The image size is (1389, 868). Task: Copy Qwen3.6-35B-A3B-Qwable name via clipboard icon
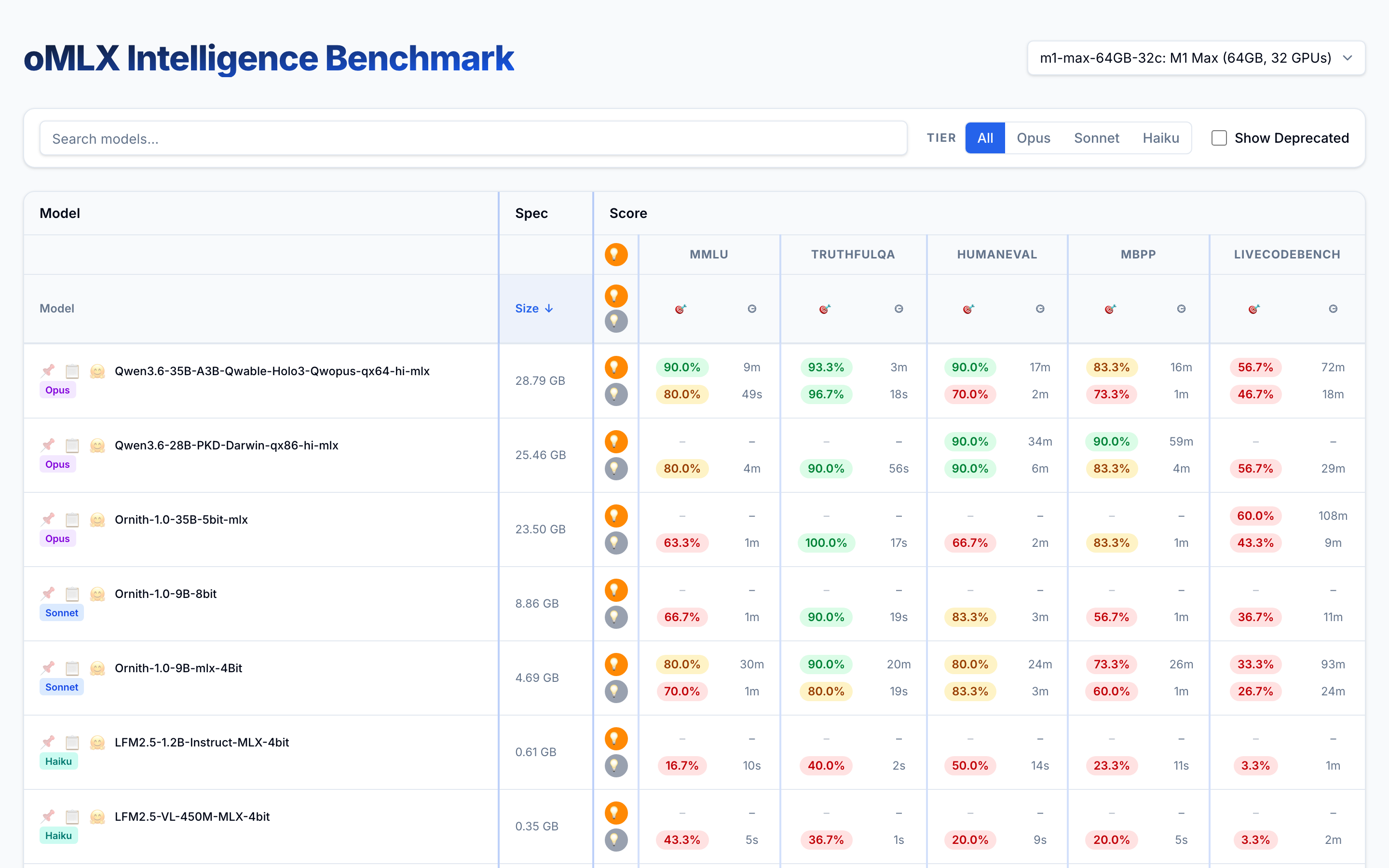point(72,371)
